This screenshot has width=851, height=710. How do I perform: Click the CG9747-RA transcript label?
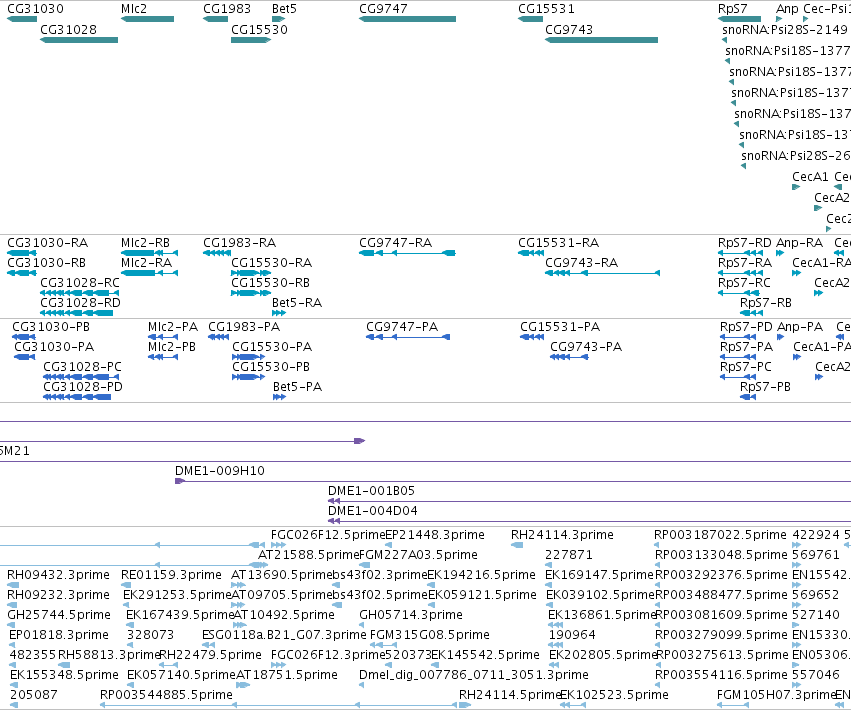click(396, 243)
